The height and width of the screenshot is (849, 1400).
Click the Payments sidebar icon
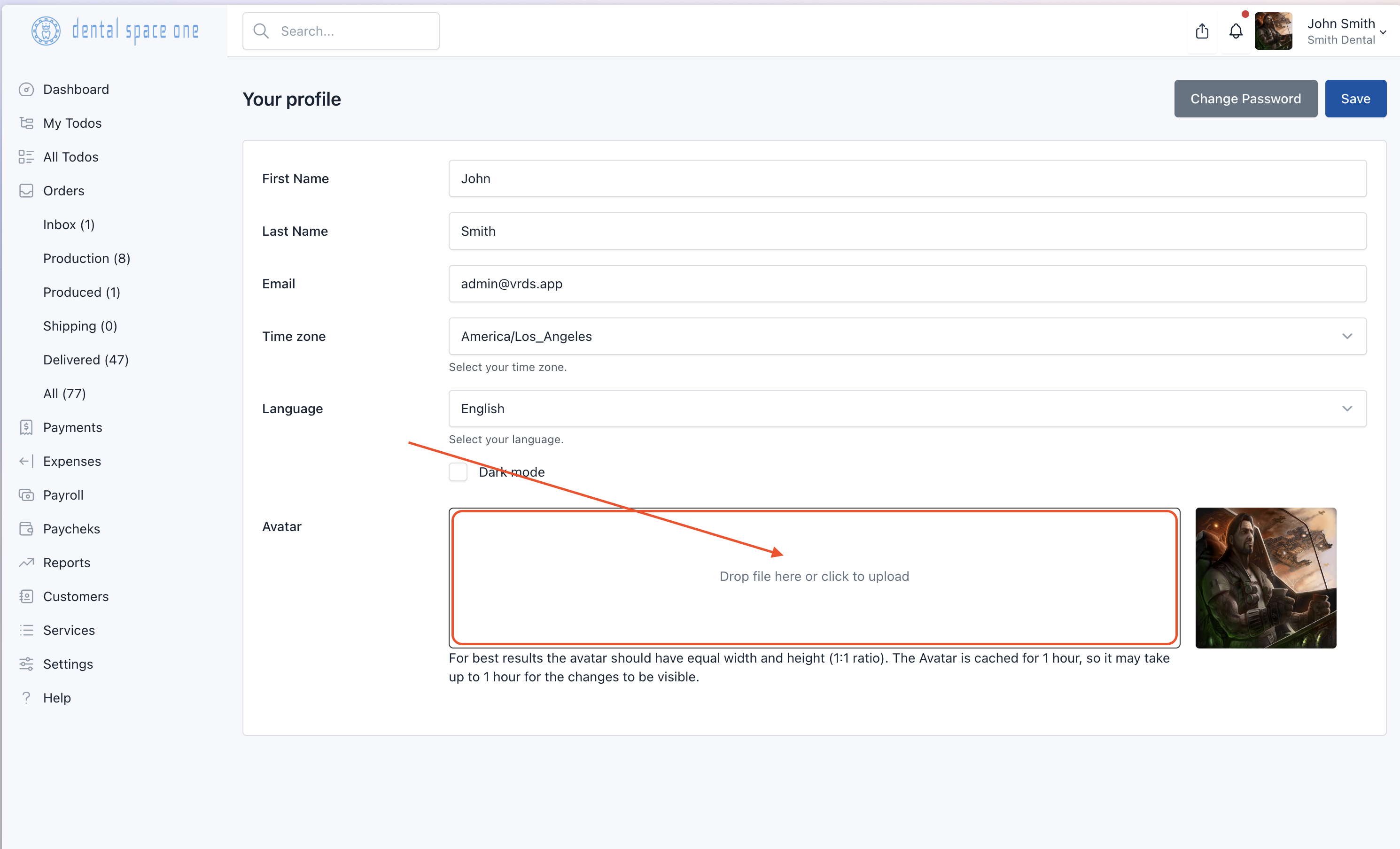click(26, 428)
